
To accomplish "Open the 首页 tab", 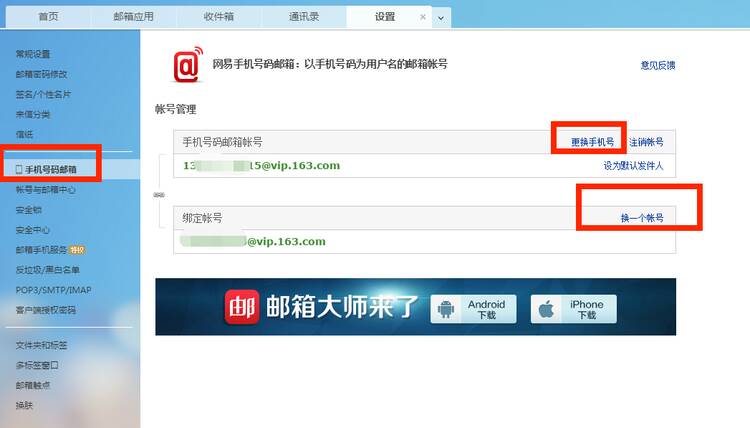I will tap(48, 16).
